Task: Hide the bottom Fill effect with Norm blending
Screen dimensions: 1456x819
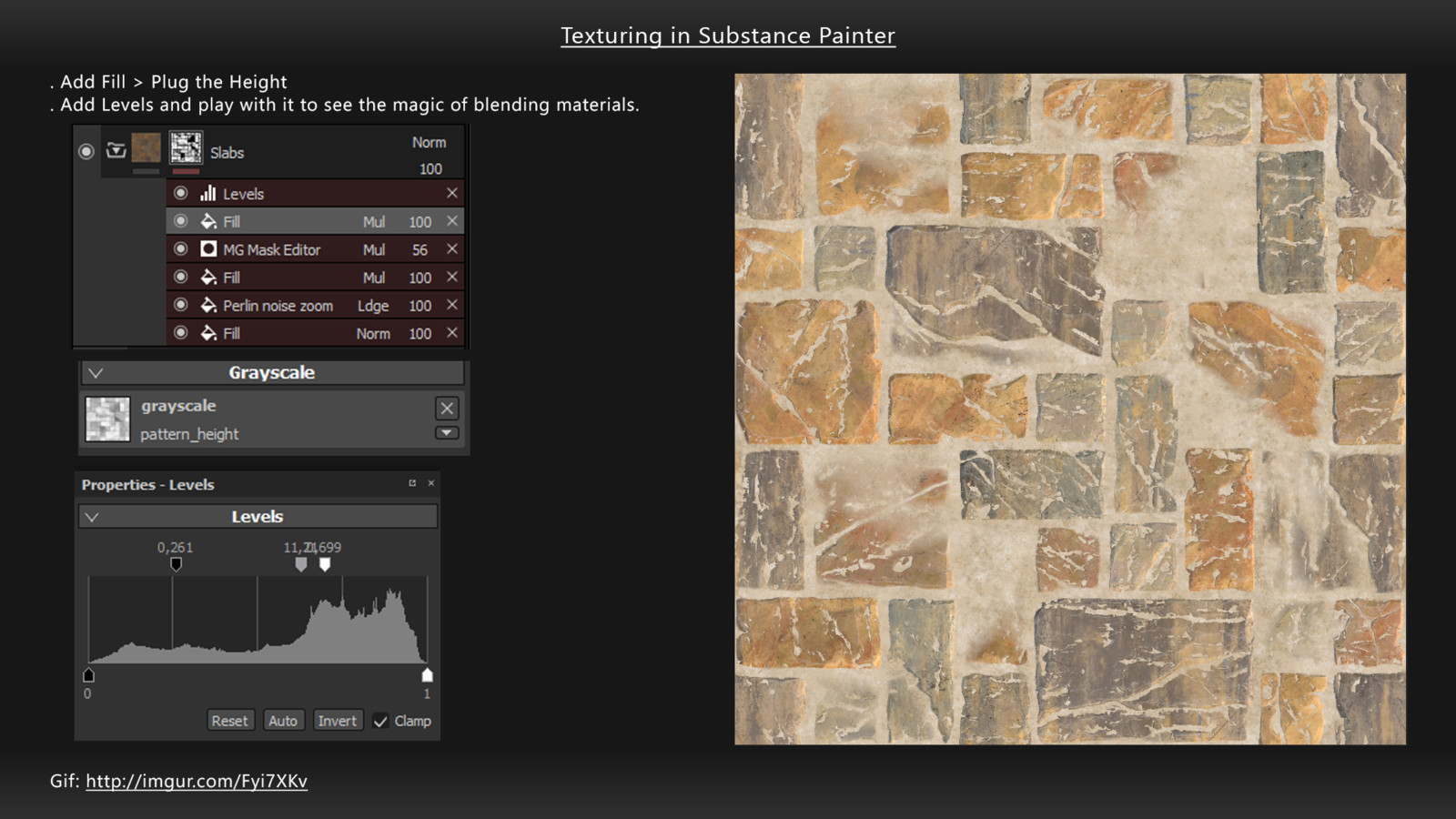Action: pos(180,333)
